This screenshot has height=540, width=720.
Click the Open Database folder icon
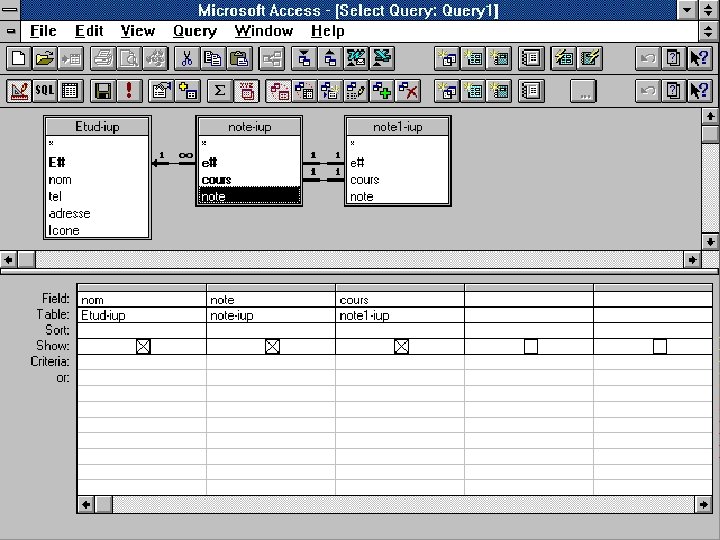tap(45, 59)
